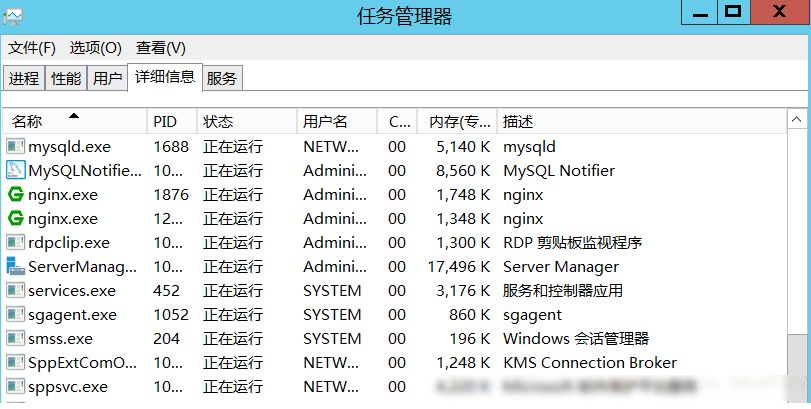Click memory value 860 K
Image resolution: width=811 pixels, height=409 pixels.
(x=470, y=314)
